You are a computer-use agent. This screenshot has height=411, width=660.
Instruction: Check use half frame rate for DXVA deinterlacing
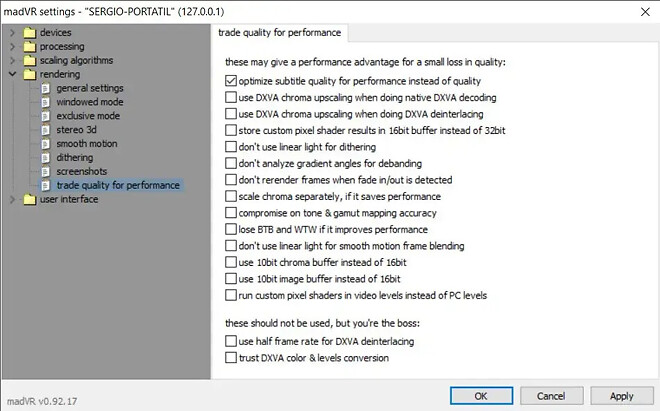pyautogui.click(x=232, y=342)
